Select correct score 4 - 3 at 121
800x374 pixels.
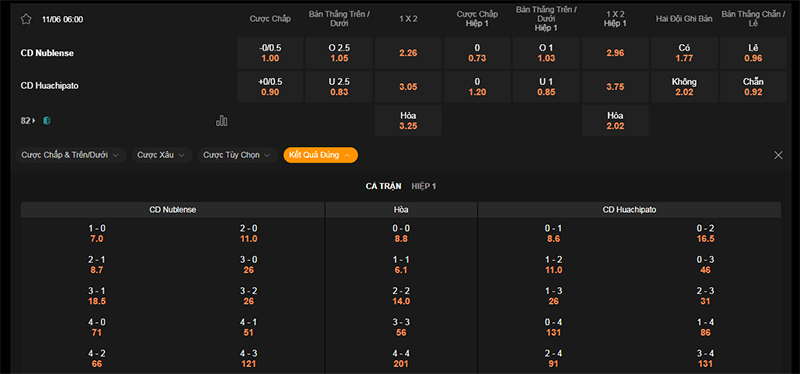[x=248, y=359]
